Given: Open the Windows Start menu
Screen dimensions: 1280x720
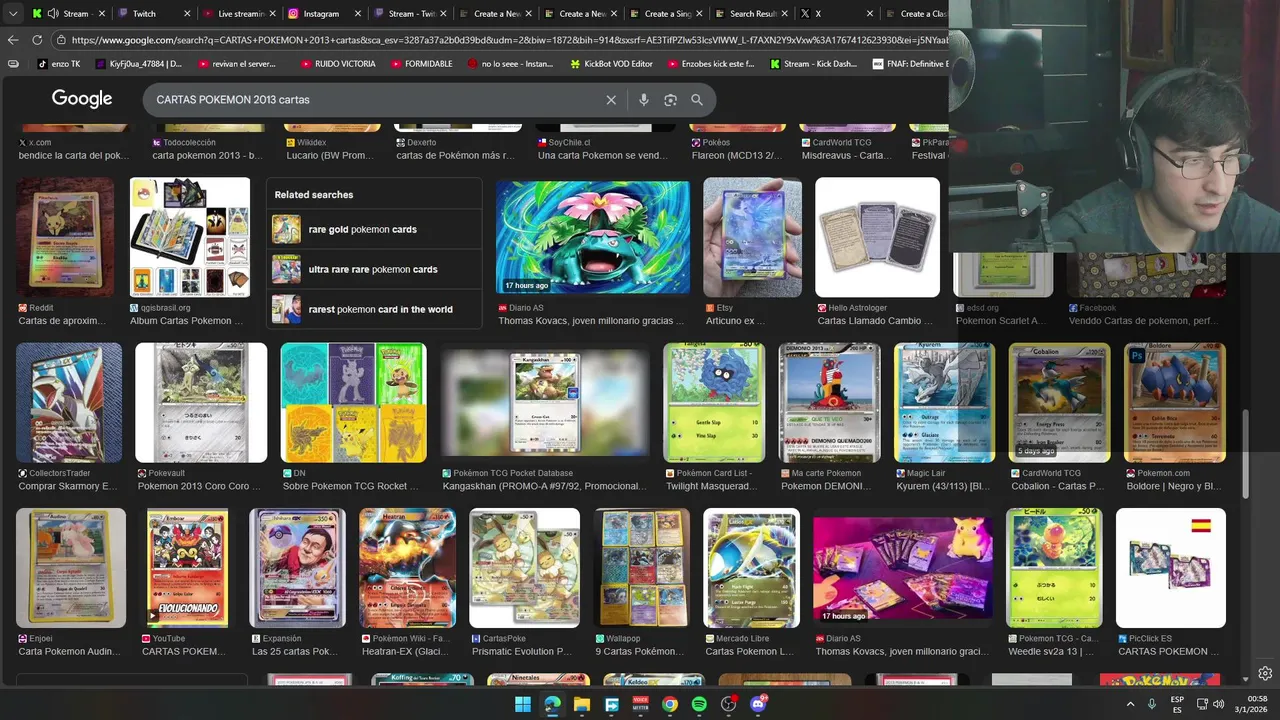Looking at the screenshot, I should (x=523, y=704).
